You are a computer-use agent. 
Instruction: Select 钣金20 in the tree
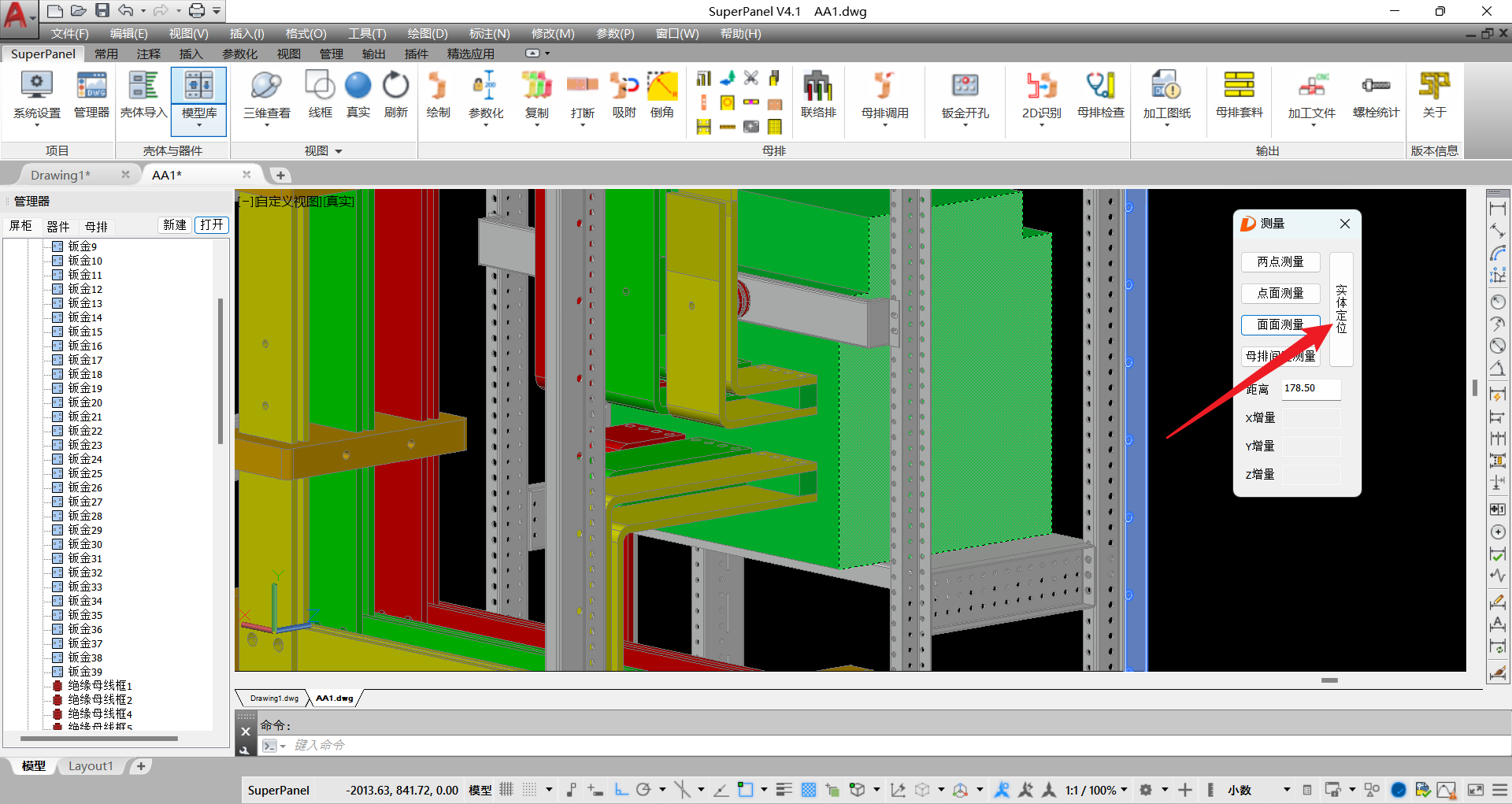click(85, 402)
